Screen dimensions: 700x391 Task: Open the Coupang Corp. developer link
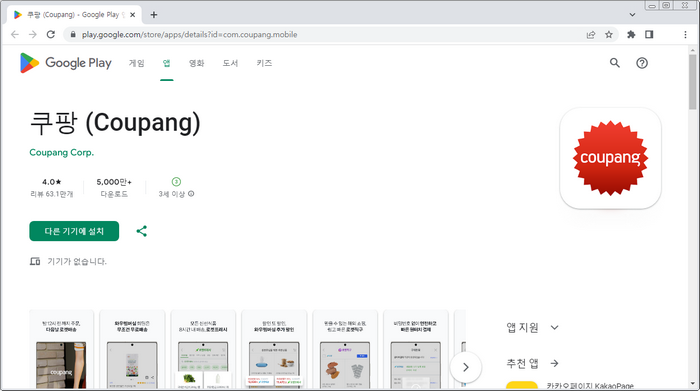(62, 152)
